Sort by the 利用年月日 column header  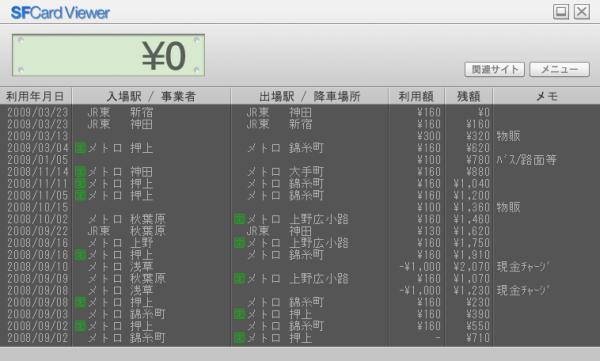36,96
